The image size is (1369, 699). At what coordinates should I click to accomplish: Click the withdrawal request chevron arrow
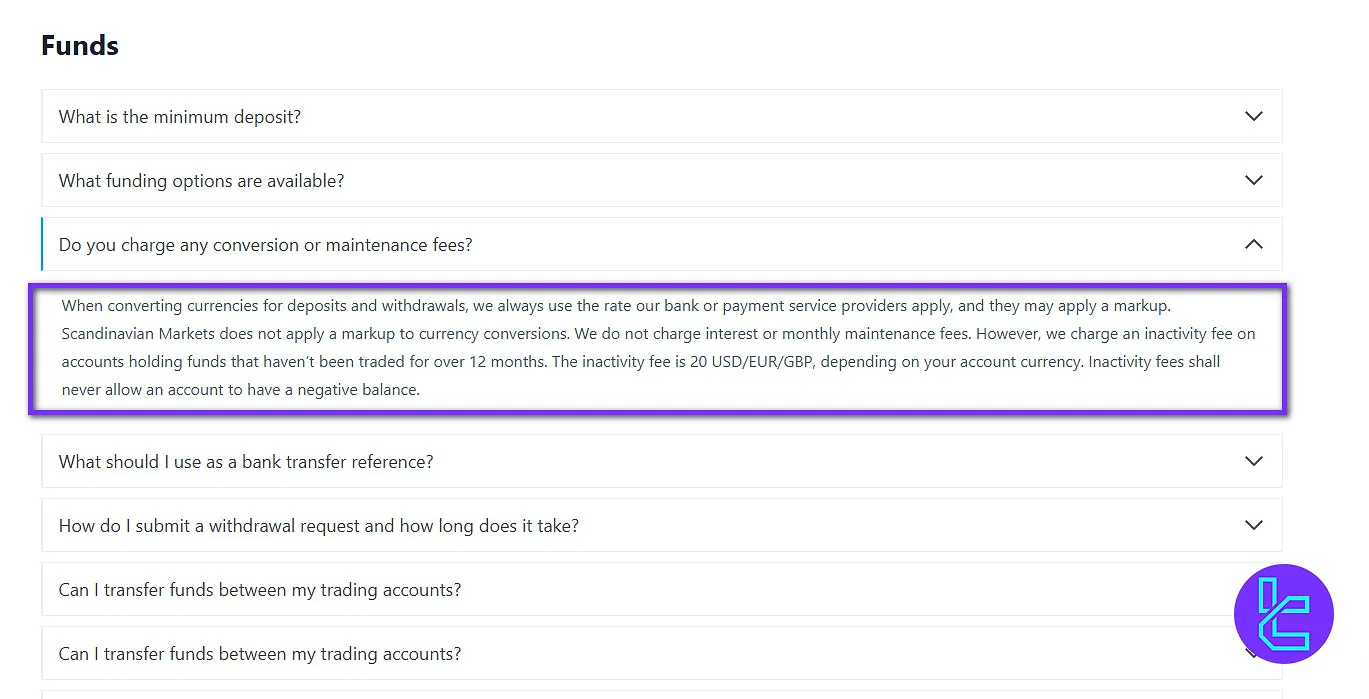[x=1253, y=525]
